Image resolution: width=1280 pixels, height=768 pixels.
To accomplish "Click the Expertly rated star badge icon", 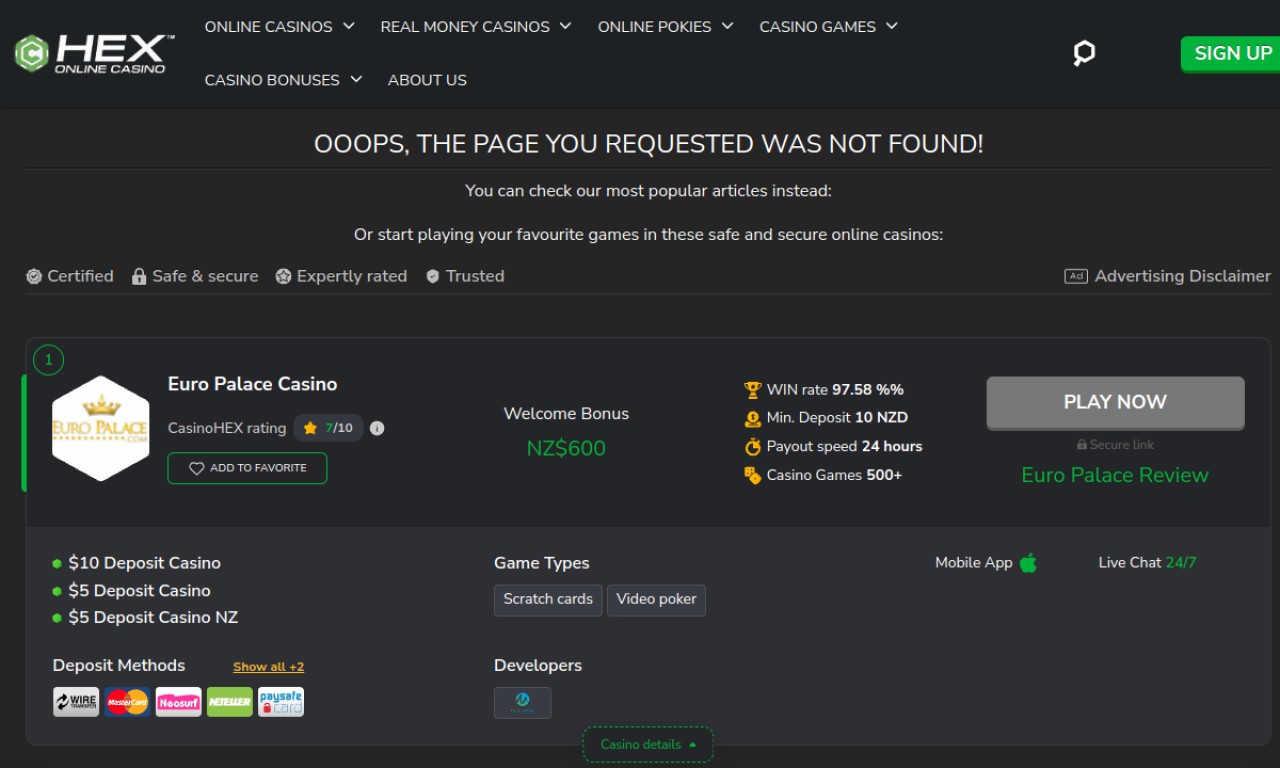I will tap(284, 277).
